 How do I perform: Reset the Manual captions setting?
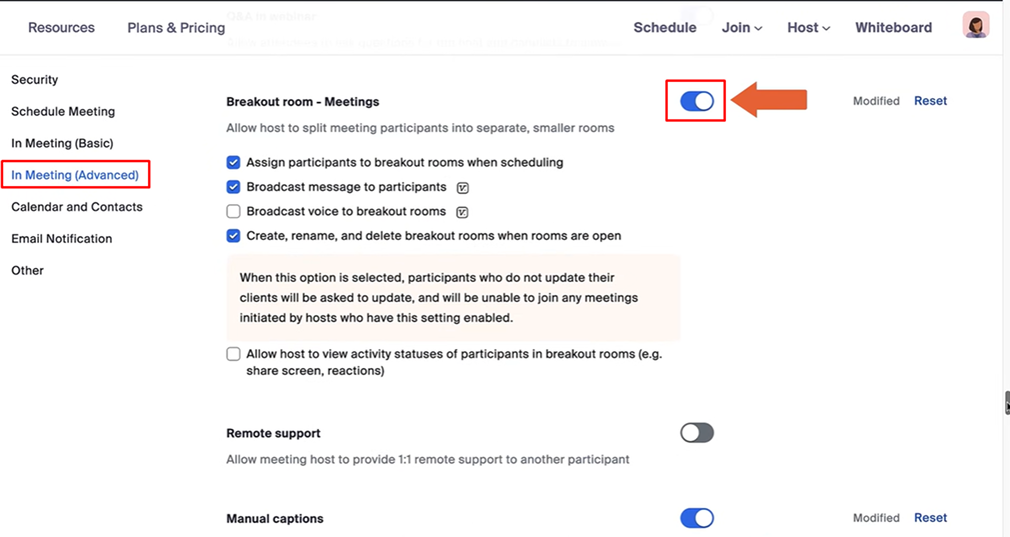(930, 518)
